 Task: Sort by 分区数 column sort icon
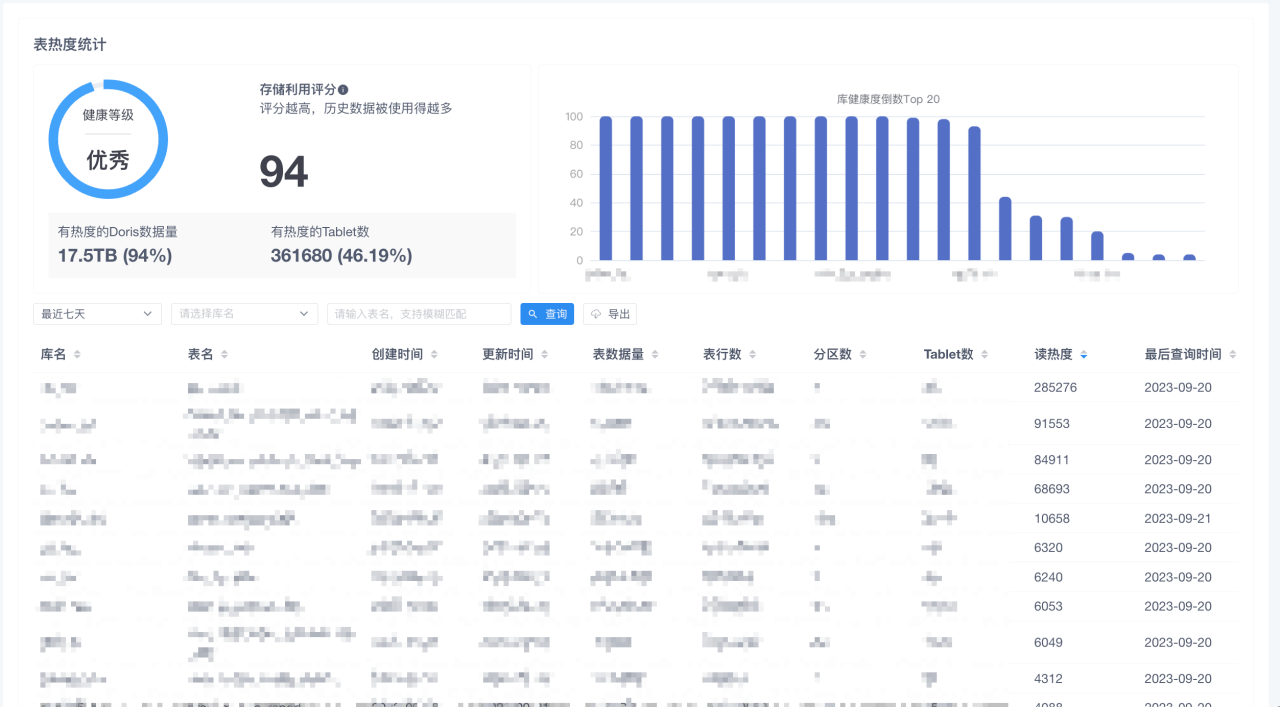862,355
